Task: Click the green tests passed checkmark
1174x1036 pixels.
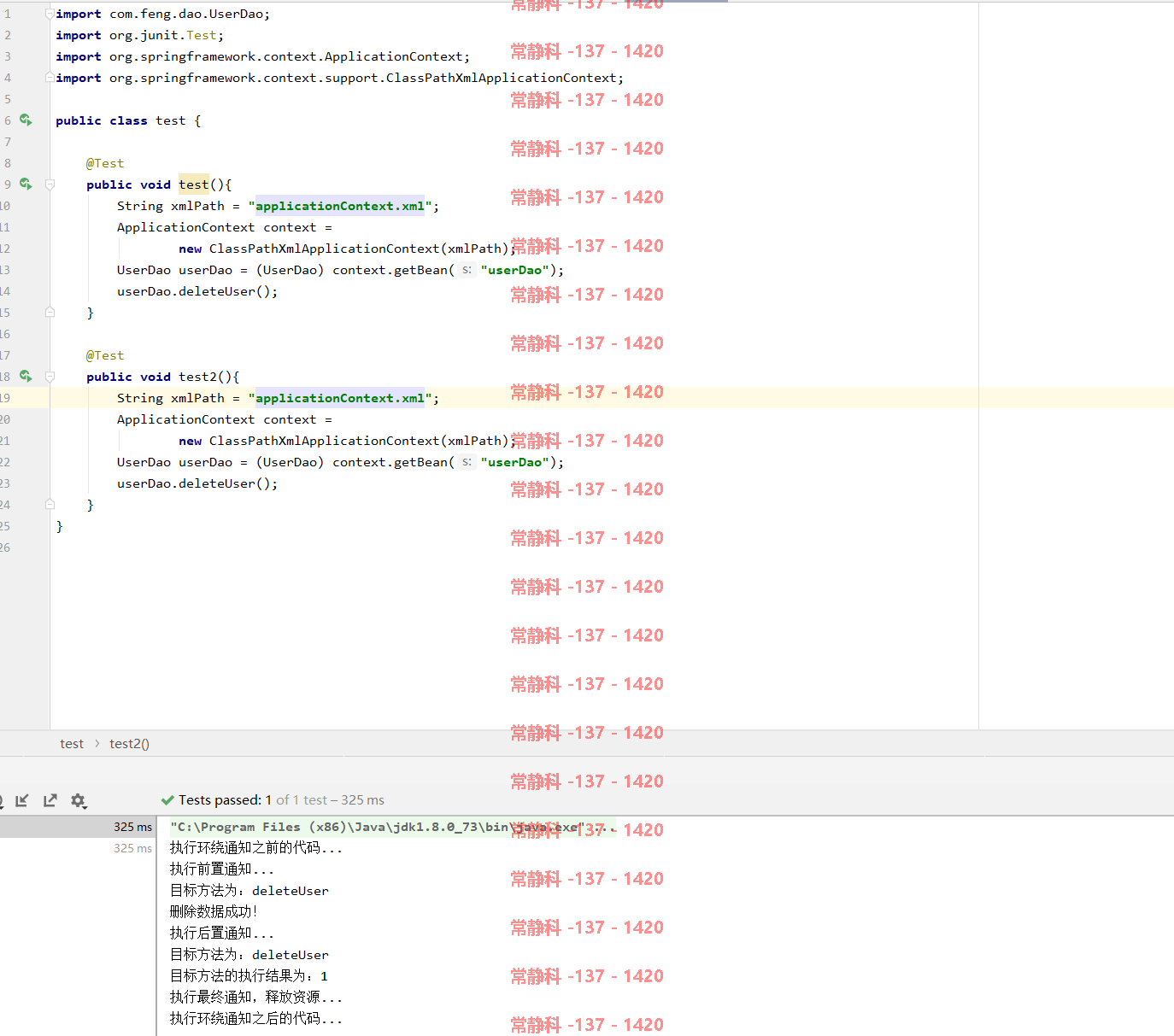Action: (x=167, y=800)
